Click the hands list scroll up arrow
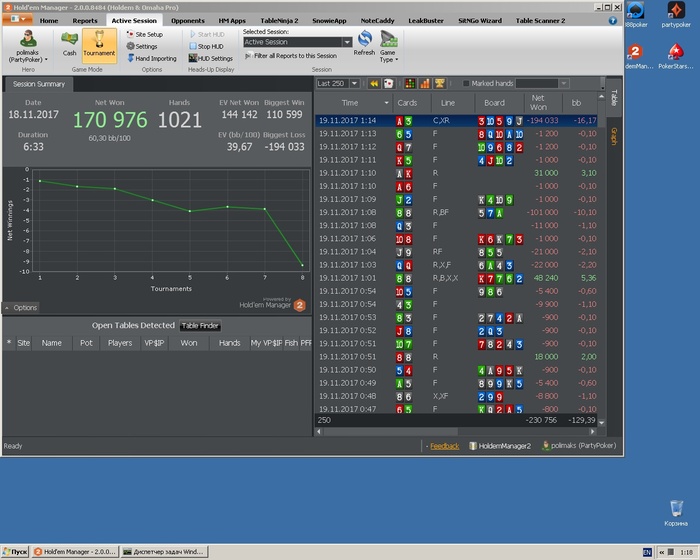 point(601,97)
